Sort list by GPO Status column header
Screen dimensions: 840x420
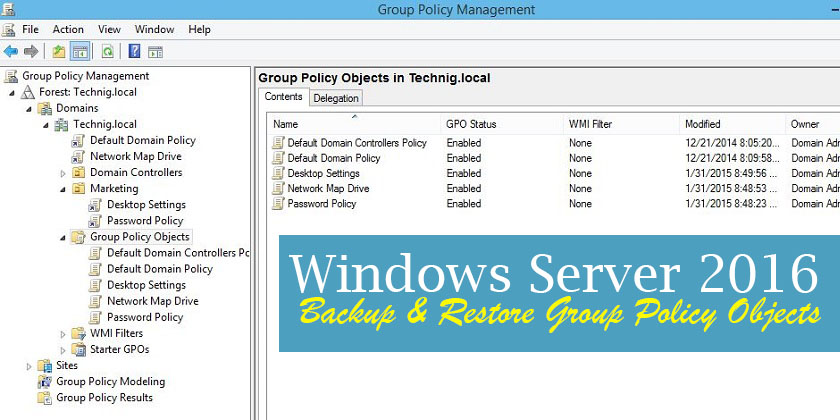502,124
